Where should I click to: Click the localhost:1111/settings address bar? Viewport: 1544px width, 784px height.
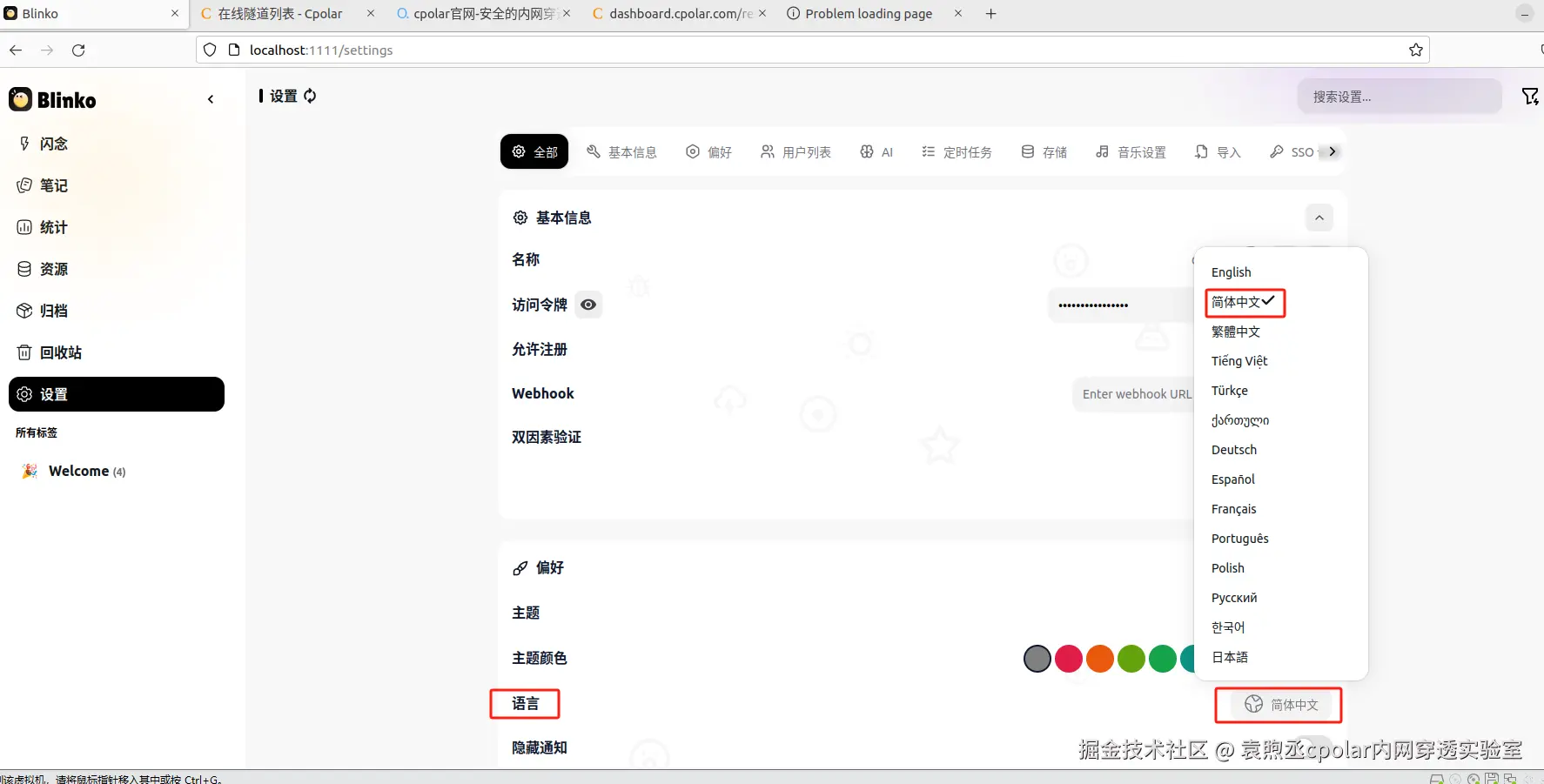tap(813, 50)
